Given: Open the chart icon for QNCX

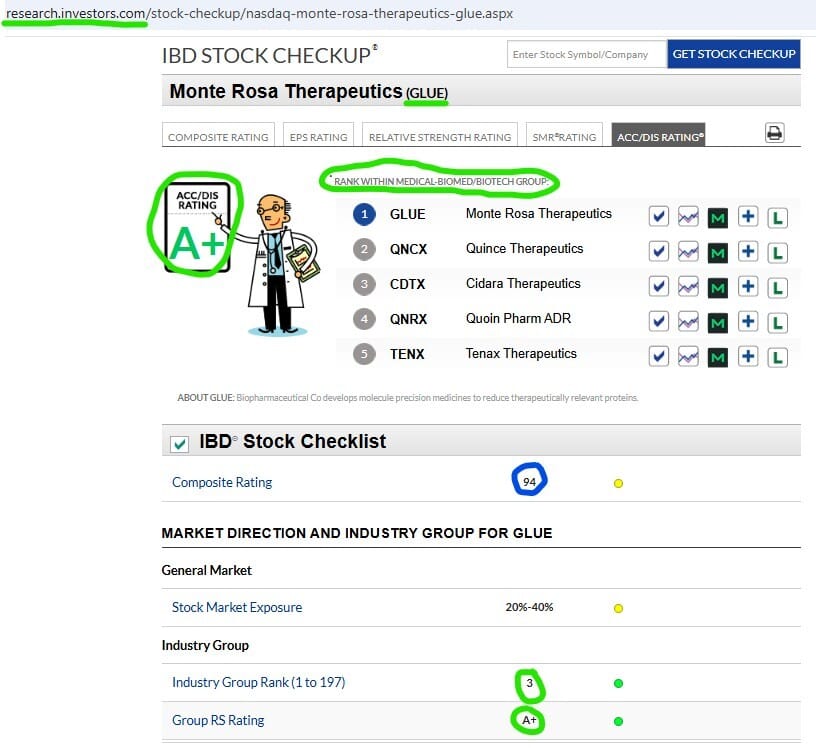Looking at the screenshot, I should coord(688,252).
